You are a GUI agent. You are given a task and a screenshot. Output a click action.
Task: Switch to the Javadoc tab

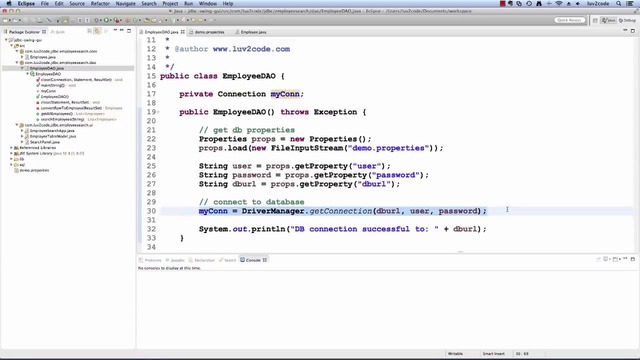click(x=176, y=260)
